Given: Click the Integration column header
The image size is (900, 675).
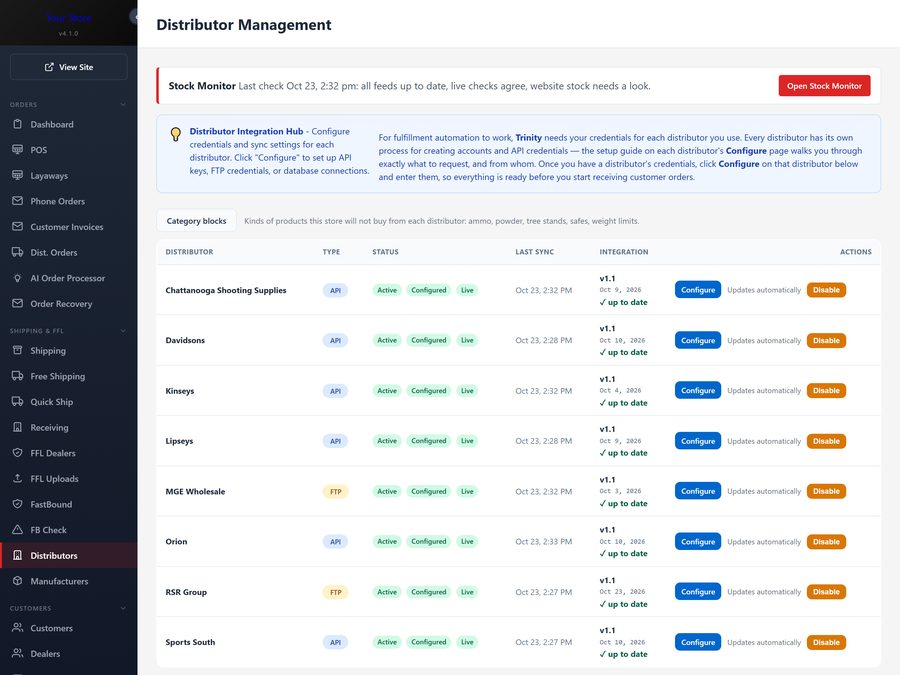Looking at the screenshot, I should click(624, 252).
